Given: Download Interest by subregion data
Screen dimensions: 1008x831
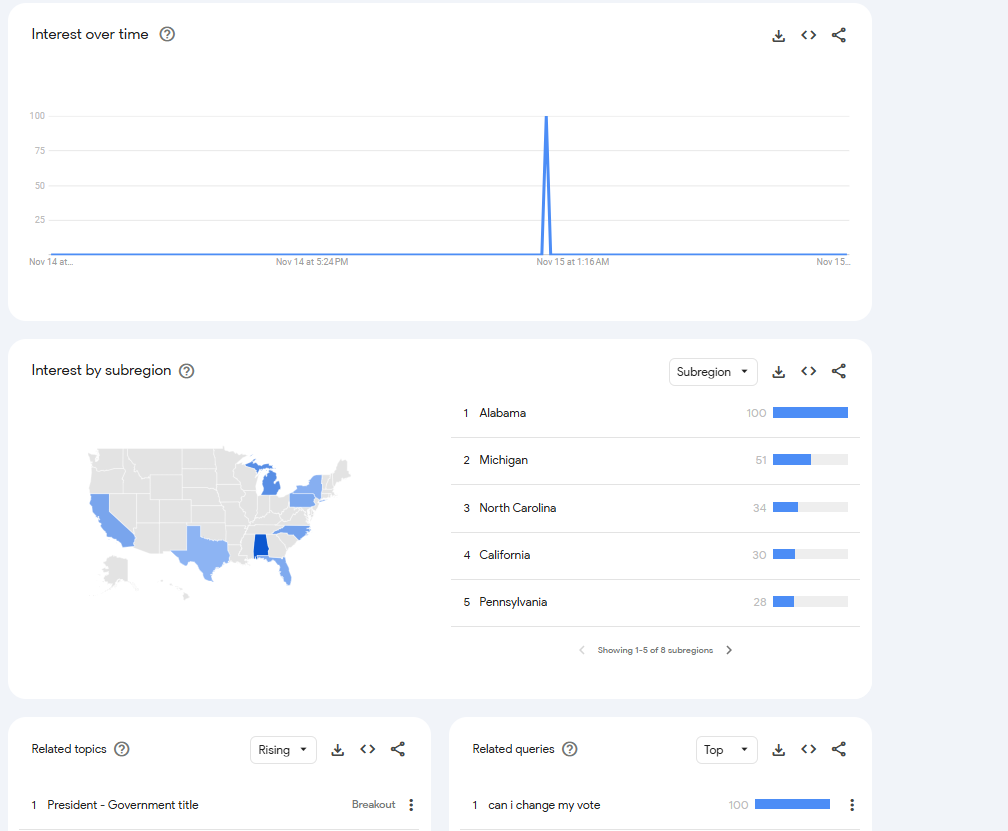Looking at the screenshot, I should (x=779, y=372).
